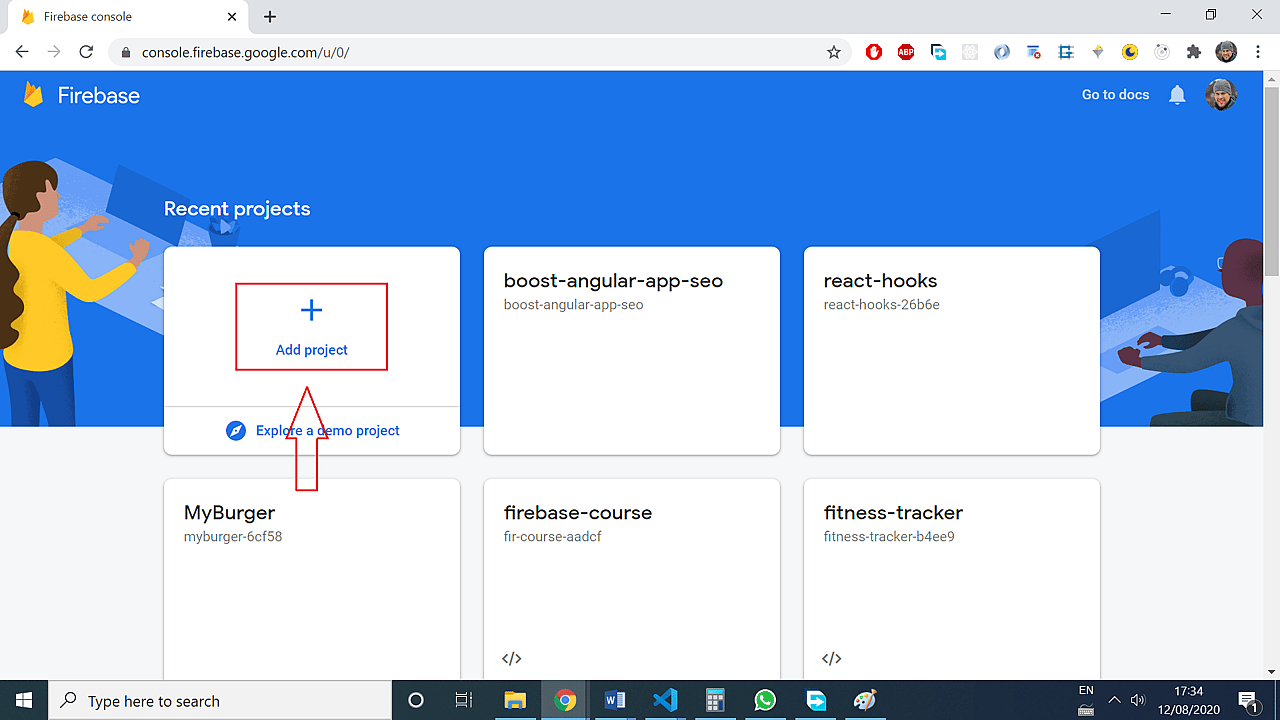Toggle the dark mode moon extension
The width and height of the screenshot is (1280, 720).
(x=1129, y=51)
